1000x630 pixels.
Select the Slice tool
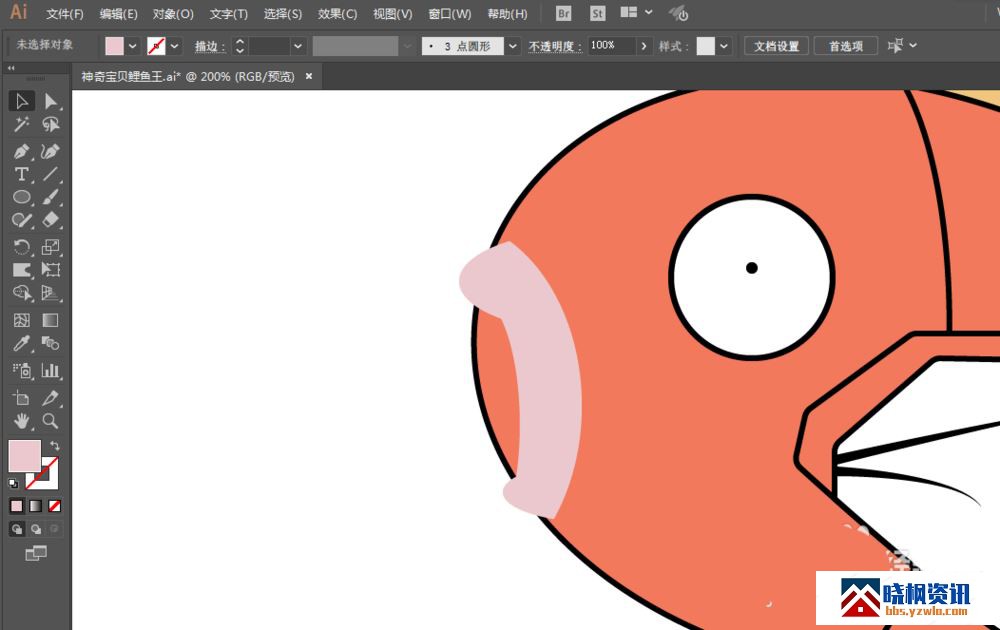point(50,399)
